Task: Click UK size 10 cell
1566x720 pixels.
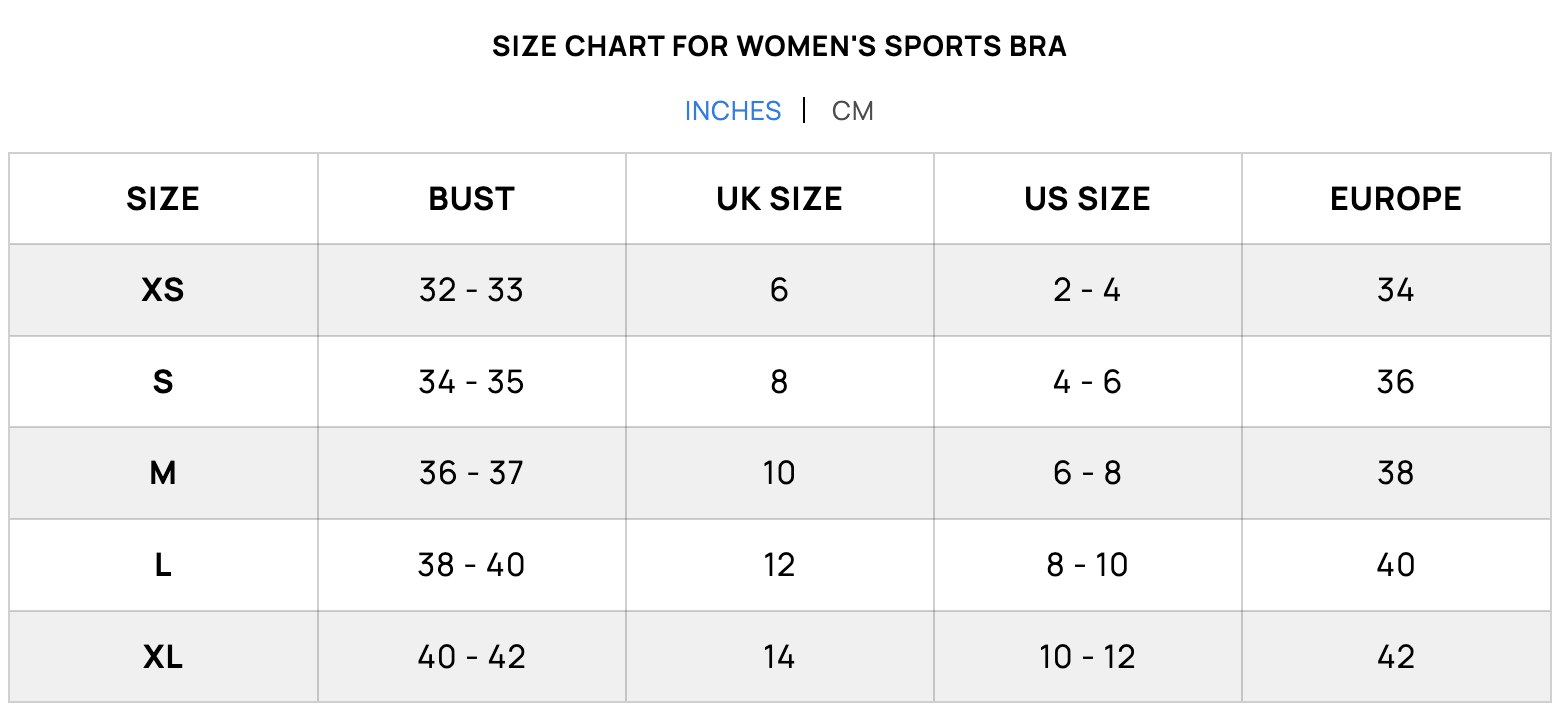Action: tap(779, 473)
